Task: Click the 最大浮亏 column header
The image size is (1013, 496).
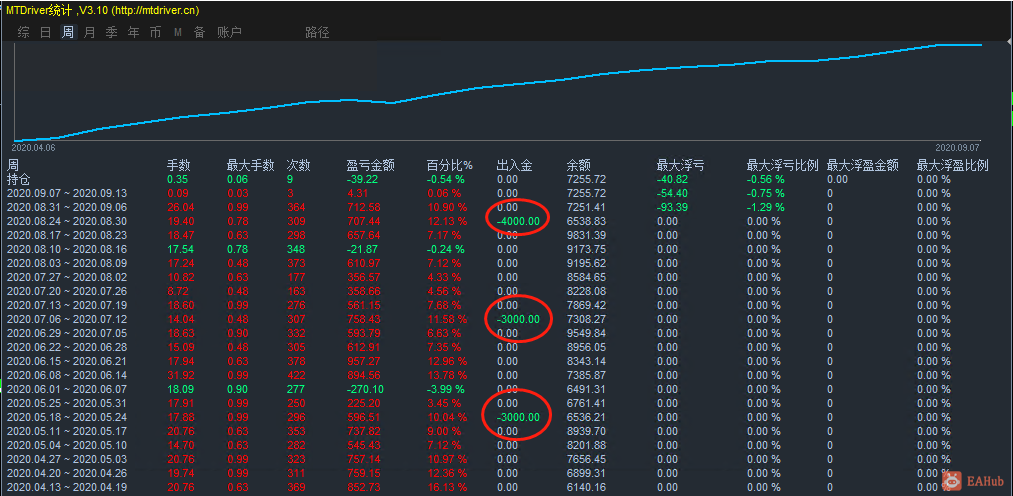Action: tap(680, 165)
